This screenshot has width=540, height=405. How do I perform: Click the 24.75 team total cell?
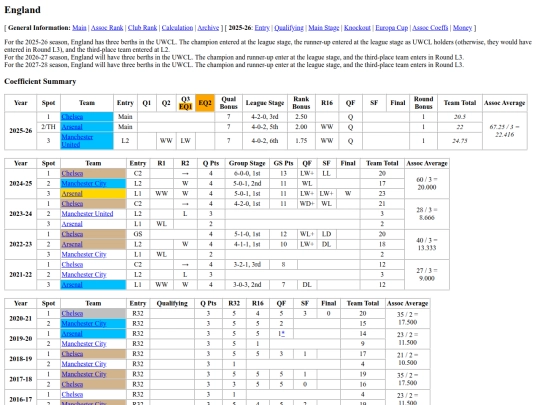[460, 141]
